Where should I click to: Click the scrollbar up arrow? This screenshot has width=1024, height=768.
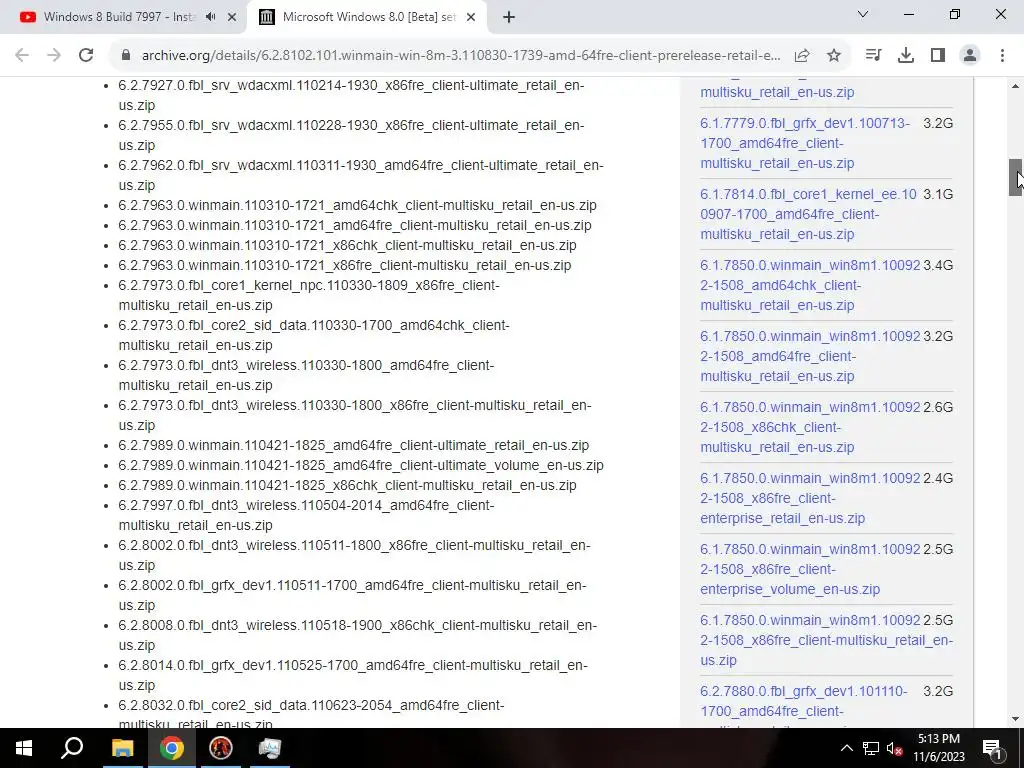coord(1016,86)
